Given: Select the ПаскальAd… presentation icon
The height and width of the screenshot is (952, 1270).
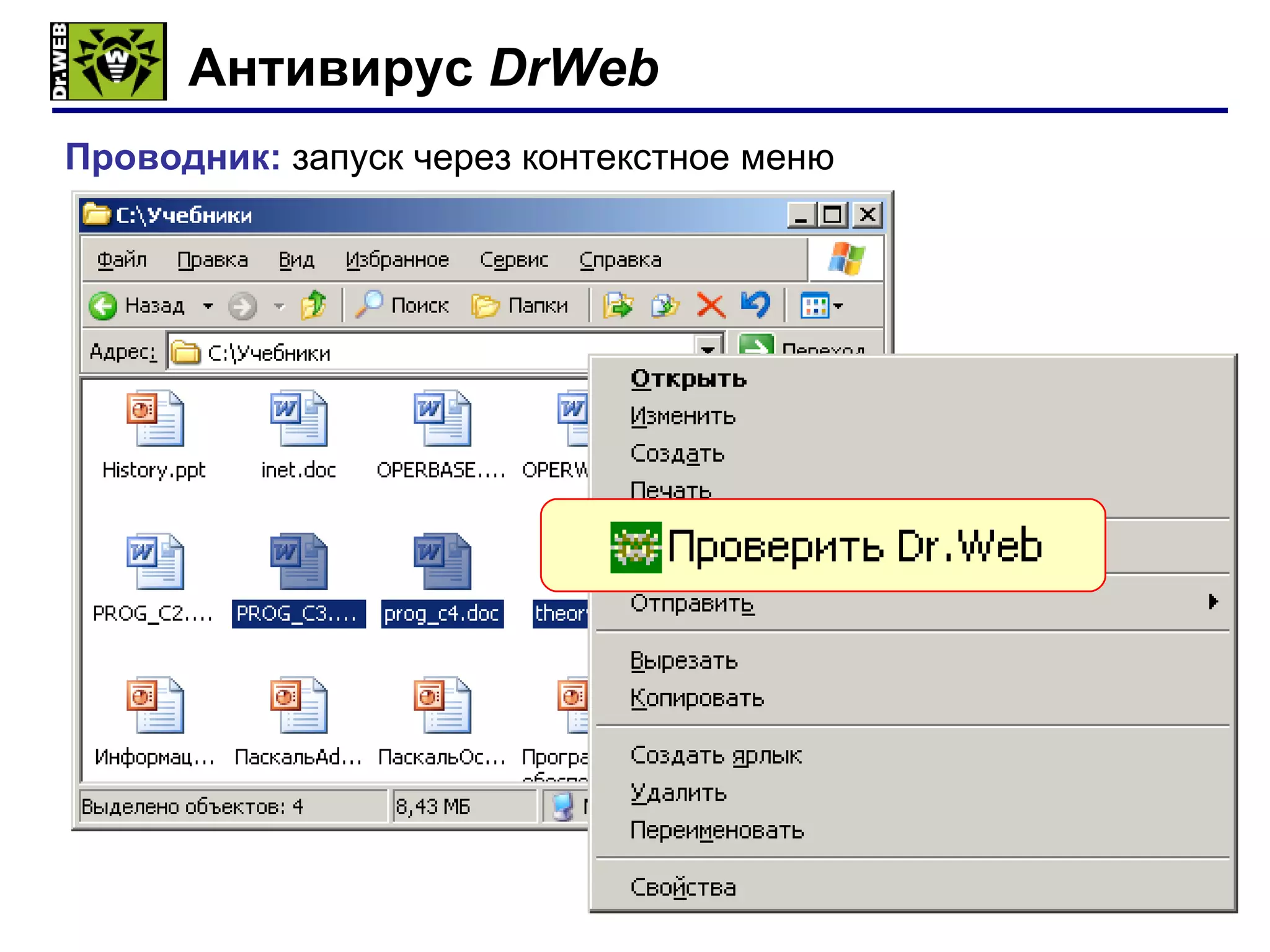Looking at the screenshot, I should click(299, 705).
